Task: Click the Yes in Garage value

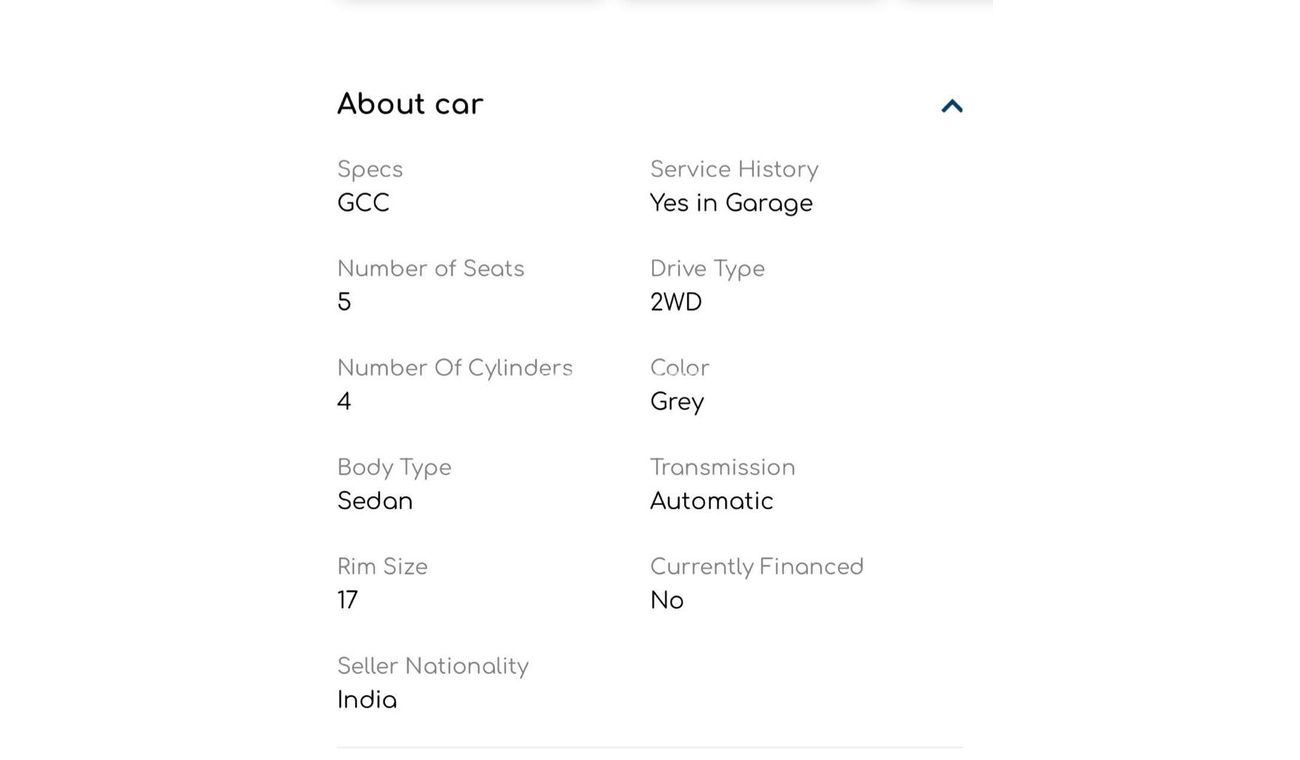Action: point(731,203)
